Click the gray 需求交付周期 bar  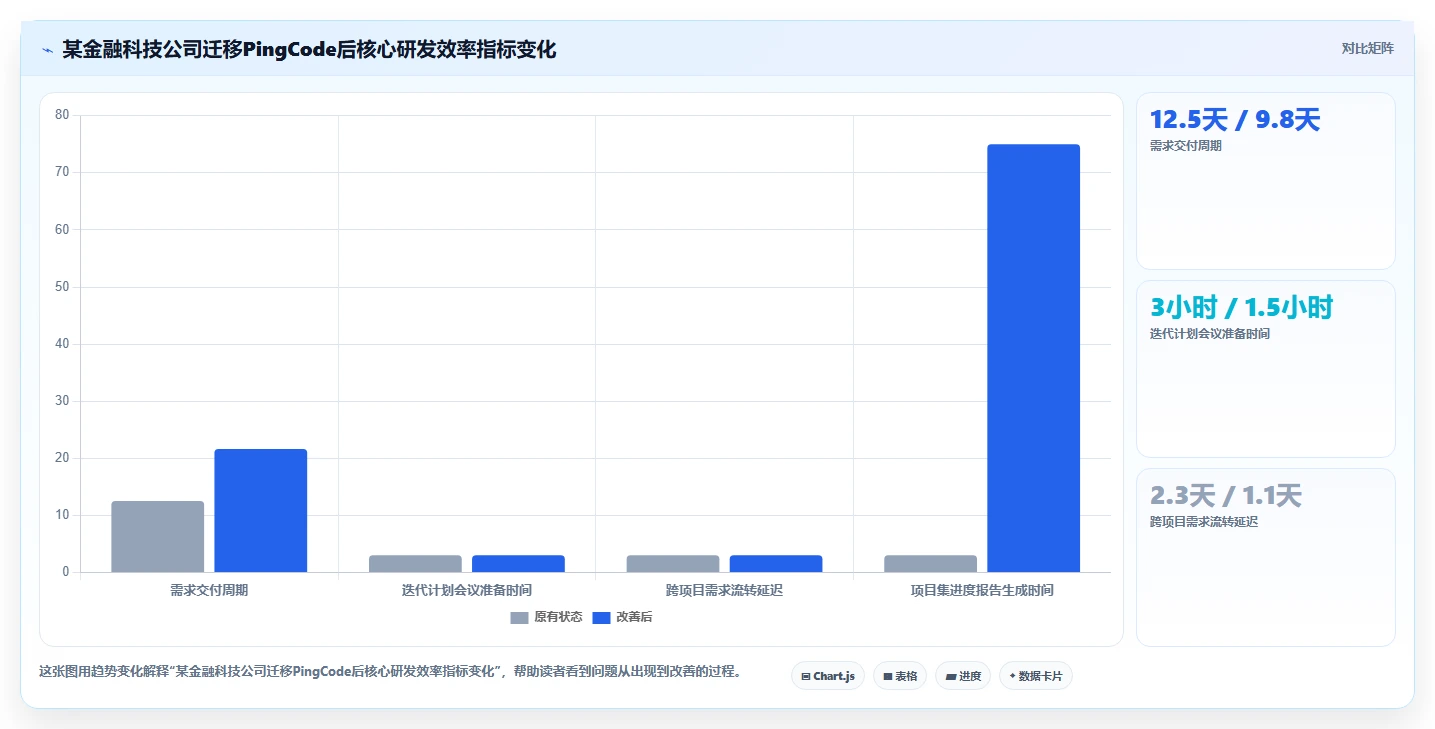158,537
